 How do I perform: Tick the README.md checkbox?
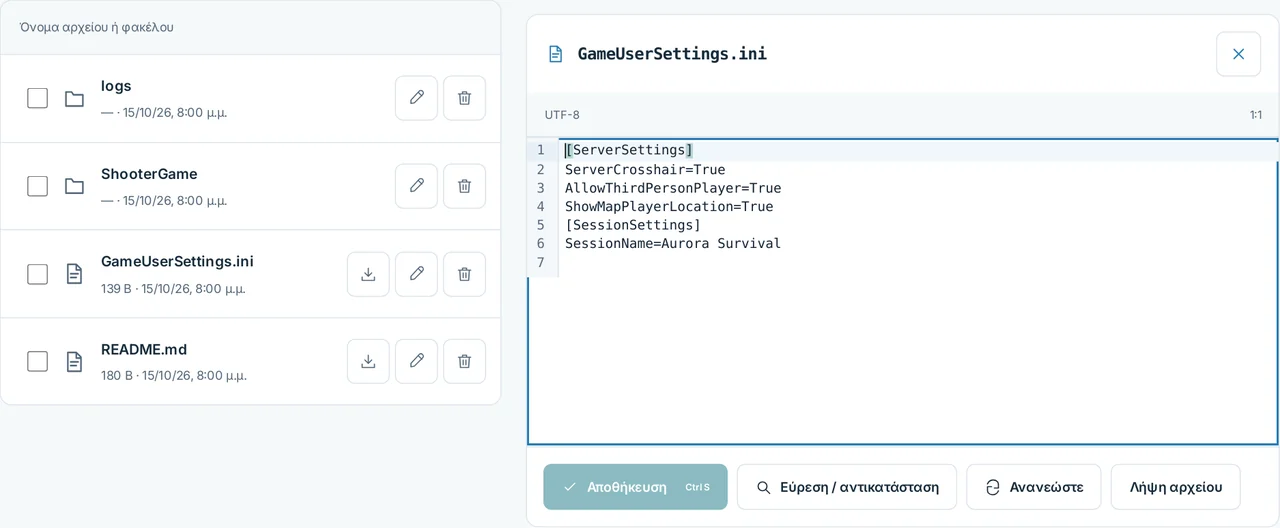point(37,361)
